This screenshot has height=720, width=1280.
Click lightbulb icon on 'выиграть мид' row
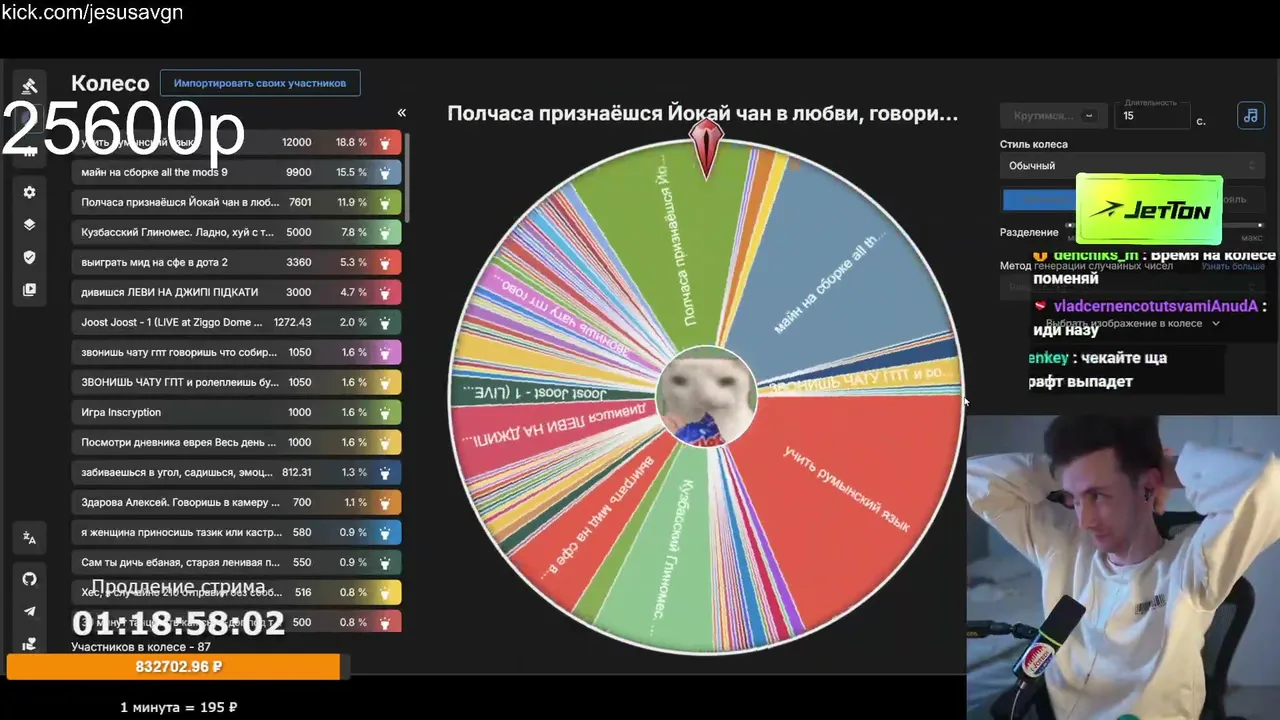tap(385, 262)
